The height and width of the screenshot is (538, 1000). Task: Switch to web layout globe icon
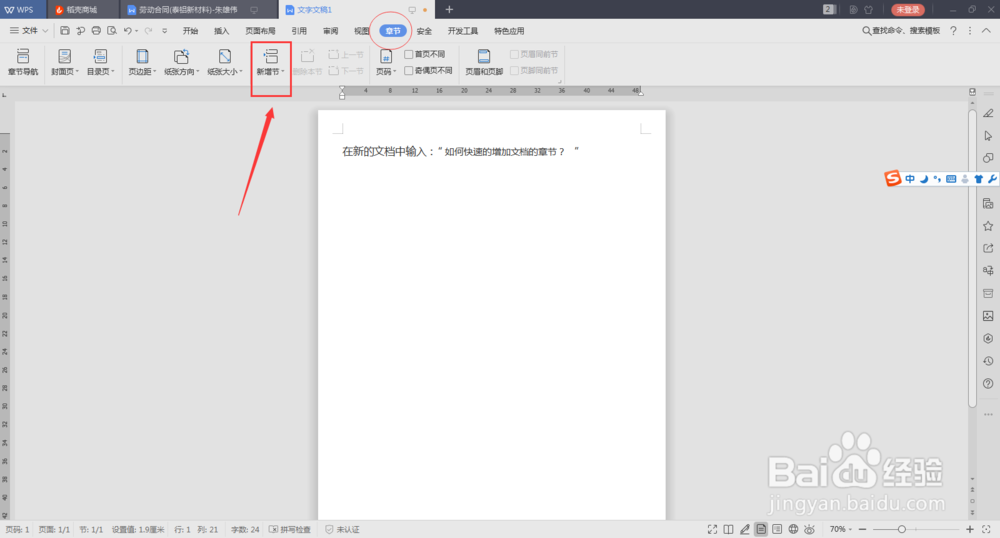pyautogui.click(x=793, y=530)
